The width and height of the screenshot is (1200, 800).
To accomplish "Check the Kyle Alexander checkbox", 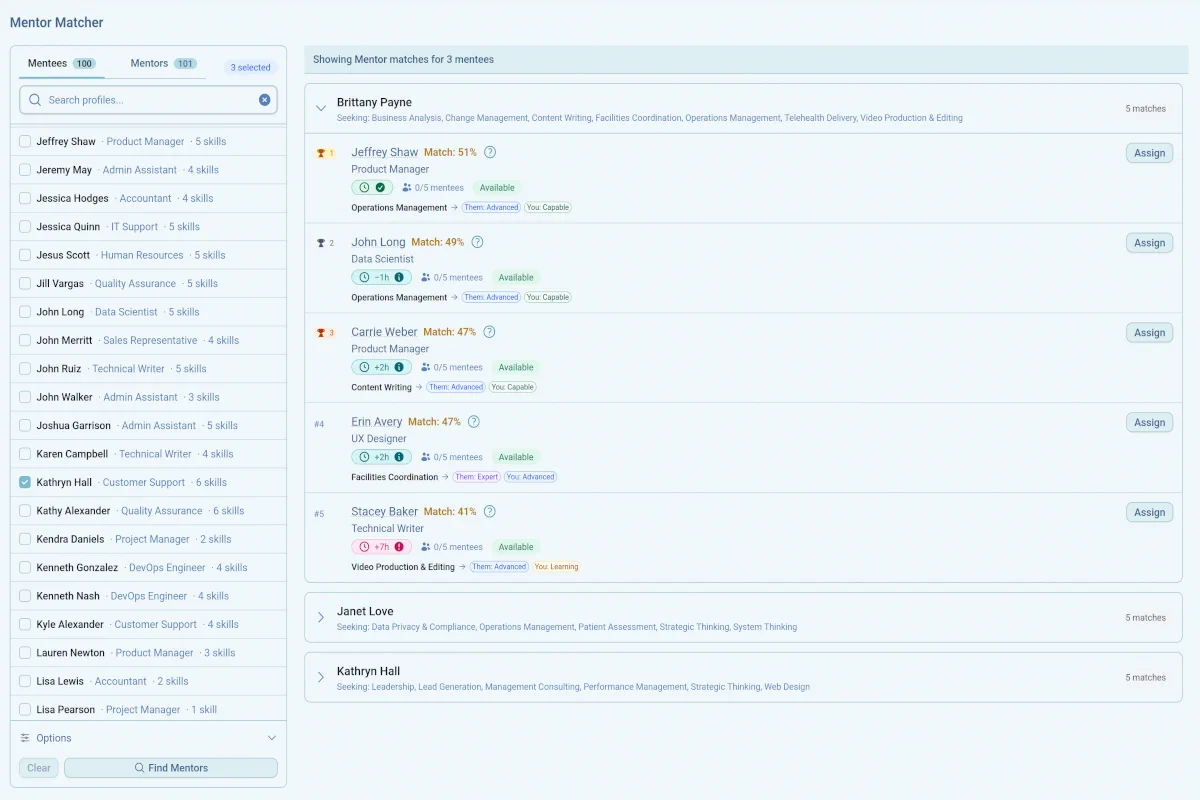I will coord(25,624).
